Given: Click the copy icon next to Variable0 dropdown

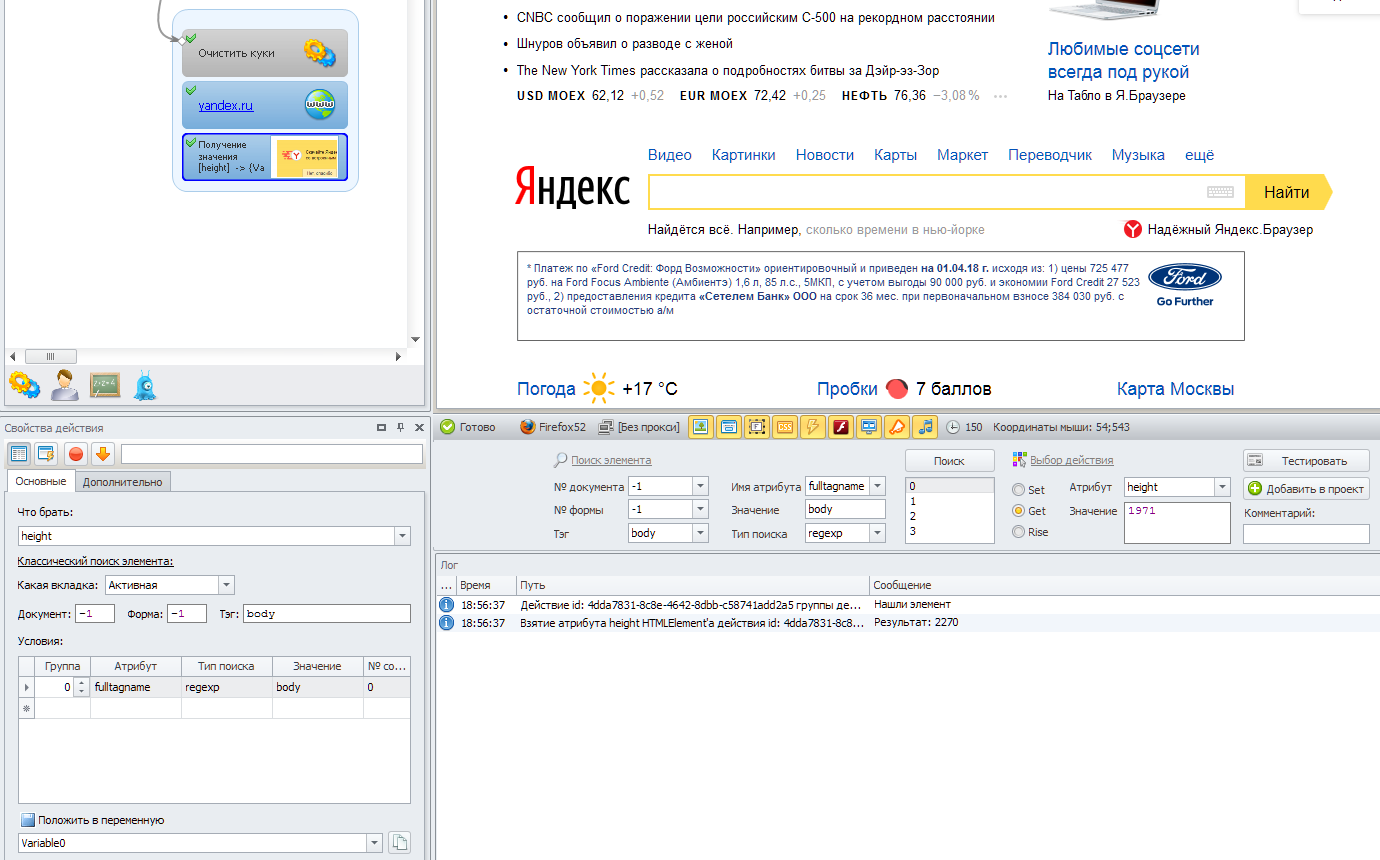Looking at the screenshot, I should 399,843.
